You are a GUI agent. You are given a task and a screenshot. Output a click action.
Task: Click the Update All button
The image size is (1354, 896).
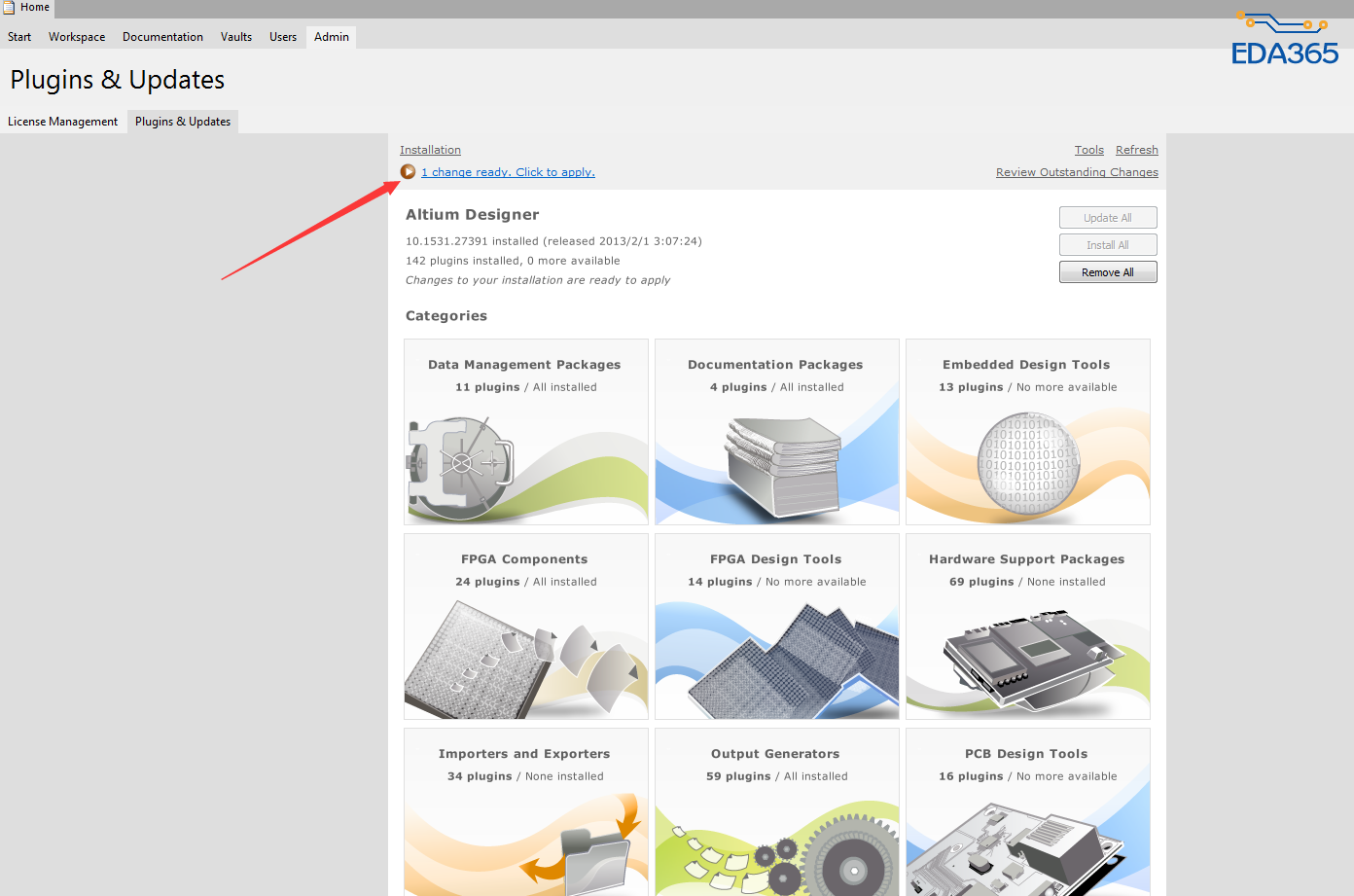[x=1108, y=218]
